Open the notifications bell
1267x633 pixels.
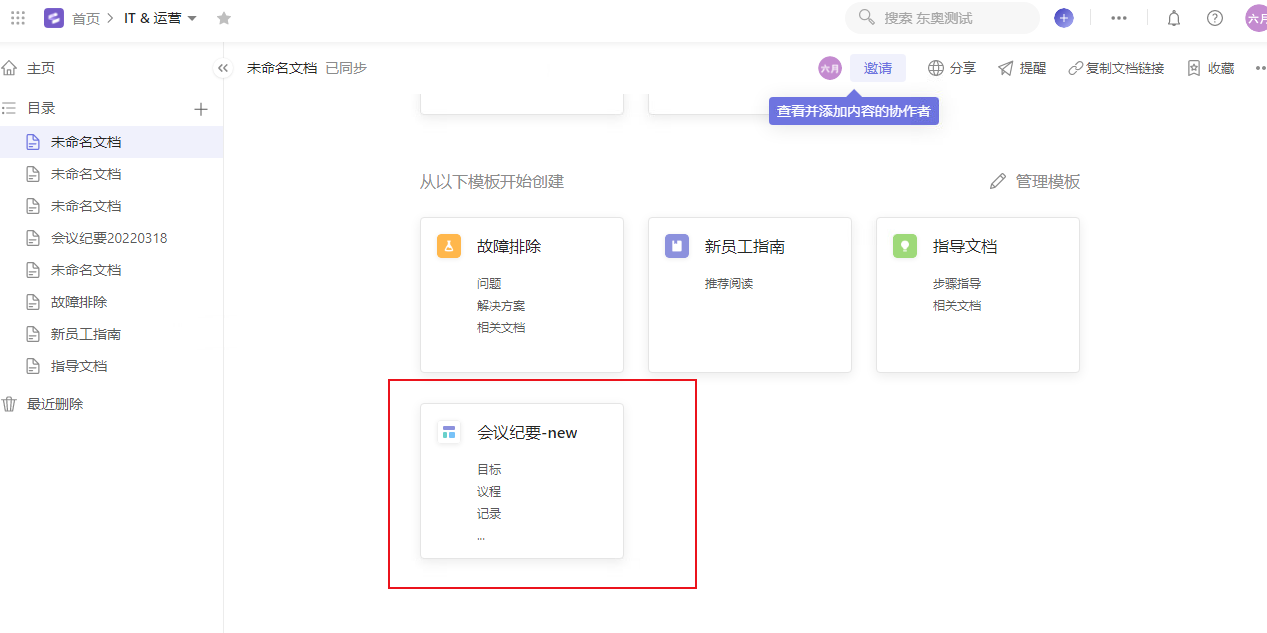(x=1174, y=18)
